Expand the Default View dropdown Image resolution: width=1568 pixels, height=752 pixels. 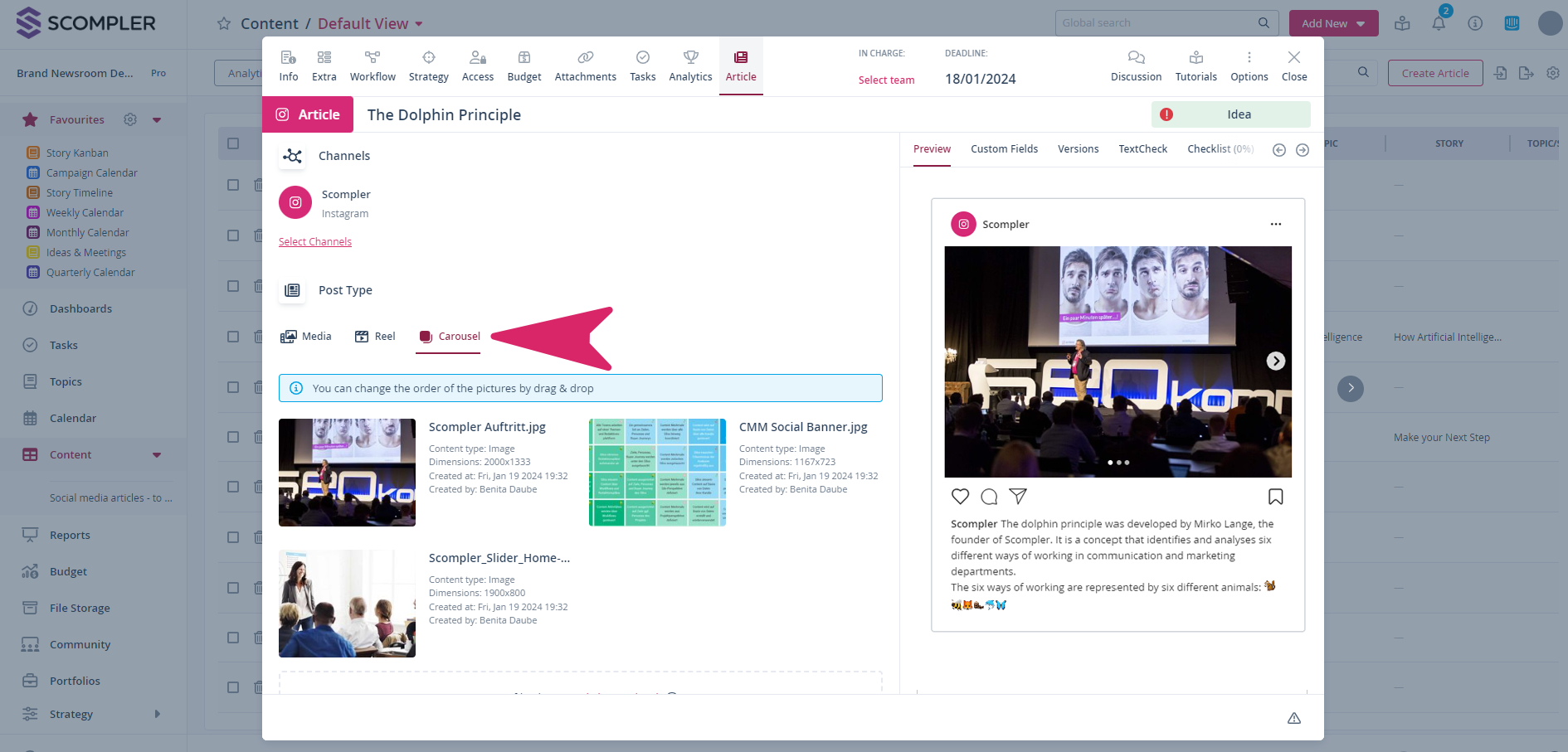click(x=419, y=24)
